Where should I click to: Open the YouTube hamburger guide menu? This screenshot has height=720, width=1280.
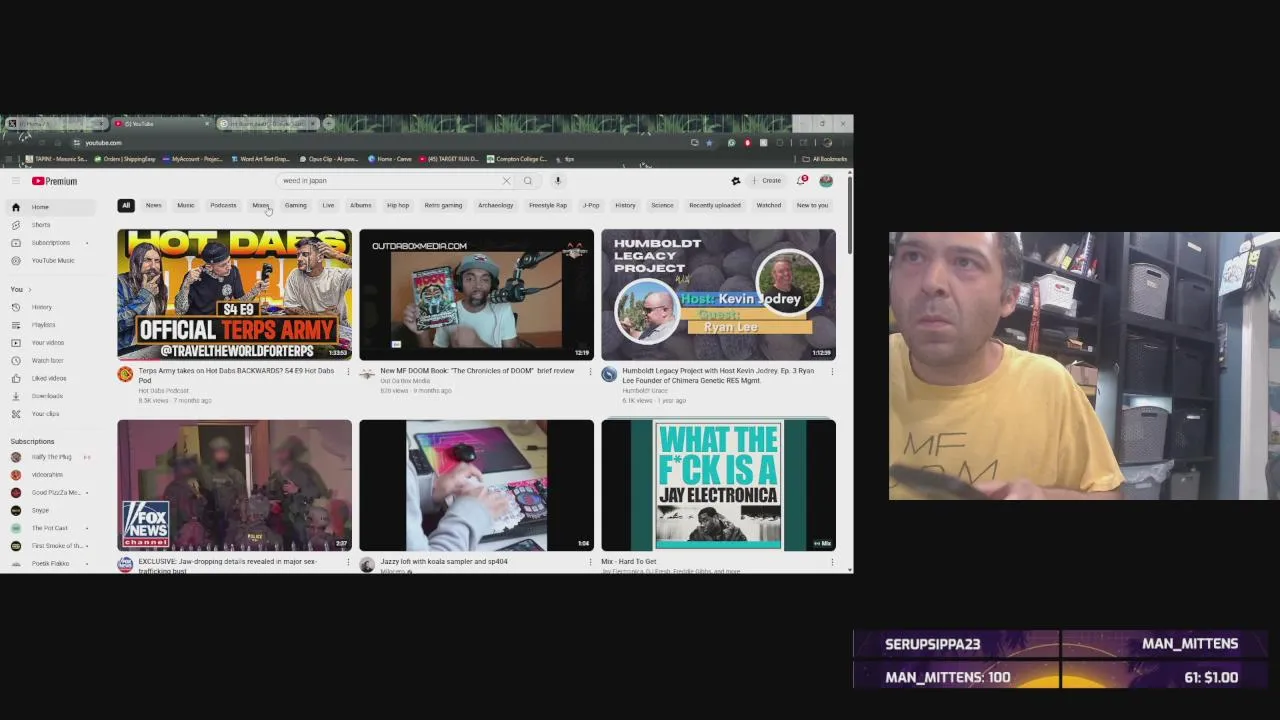(15, 181)
